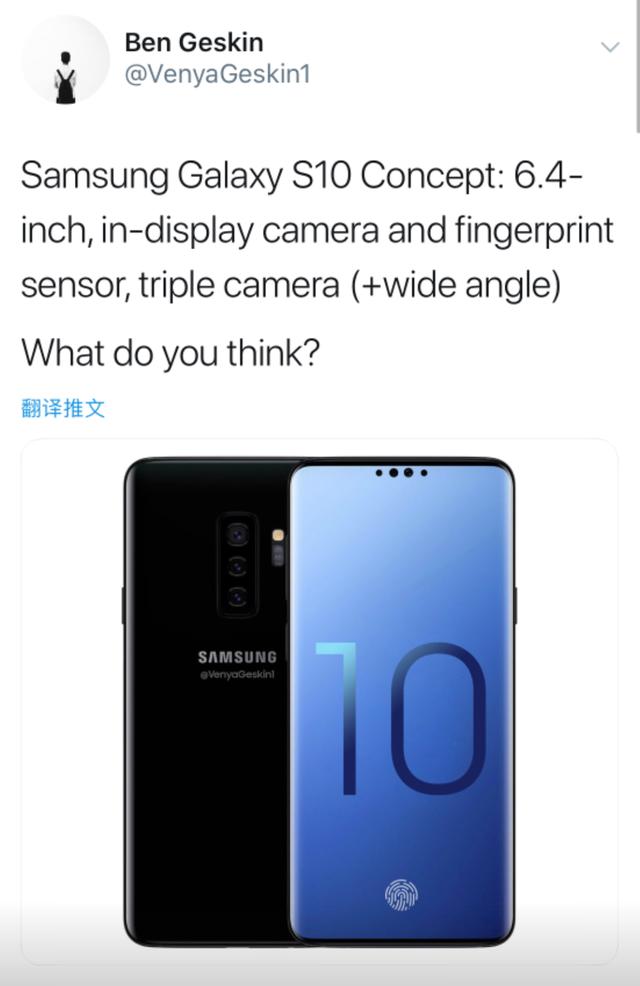Tap the fingerprint sensor icon on the screen
Screen dimensions: 640x986
click(402, 894)
